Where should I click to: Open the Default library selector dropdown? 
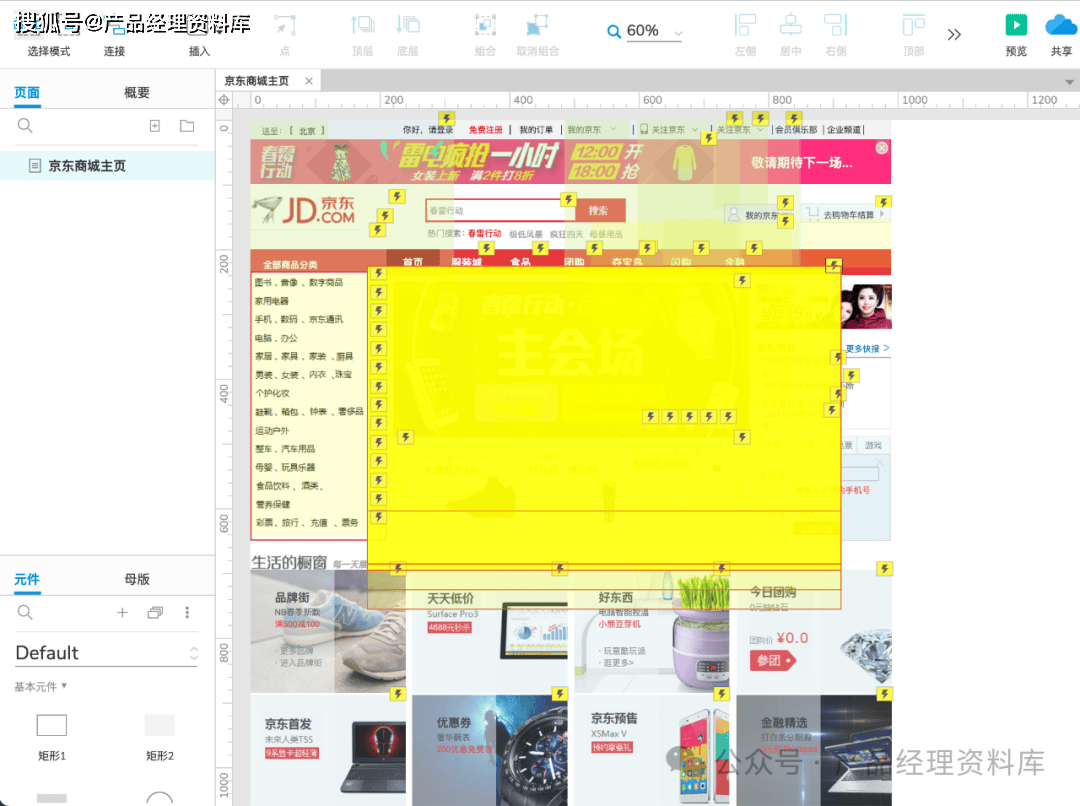(107, 652)
